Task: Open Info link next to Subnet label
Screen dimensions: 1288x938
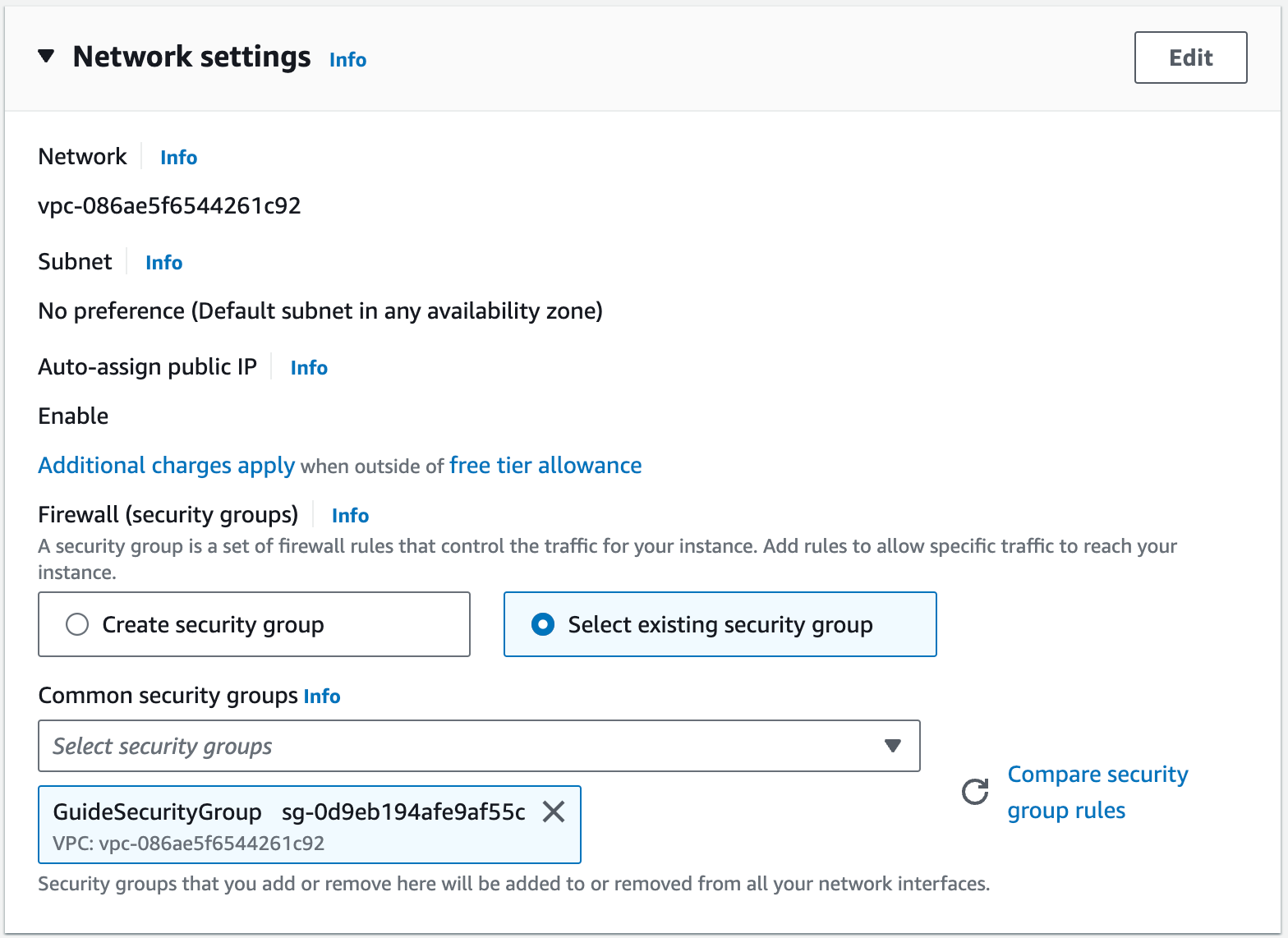Action: [163, 263]
